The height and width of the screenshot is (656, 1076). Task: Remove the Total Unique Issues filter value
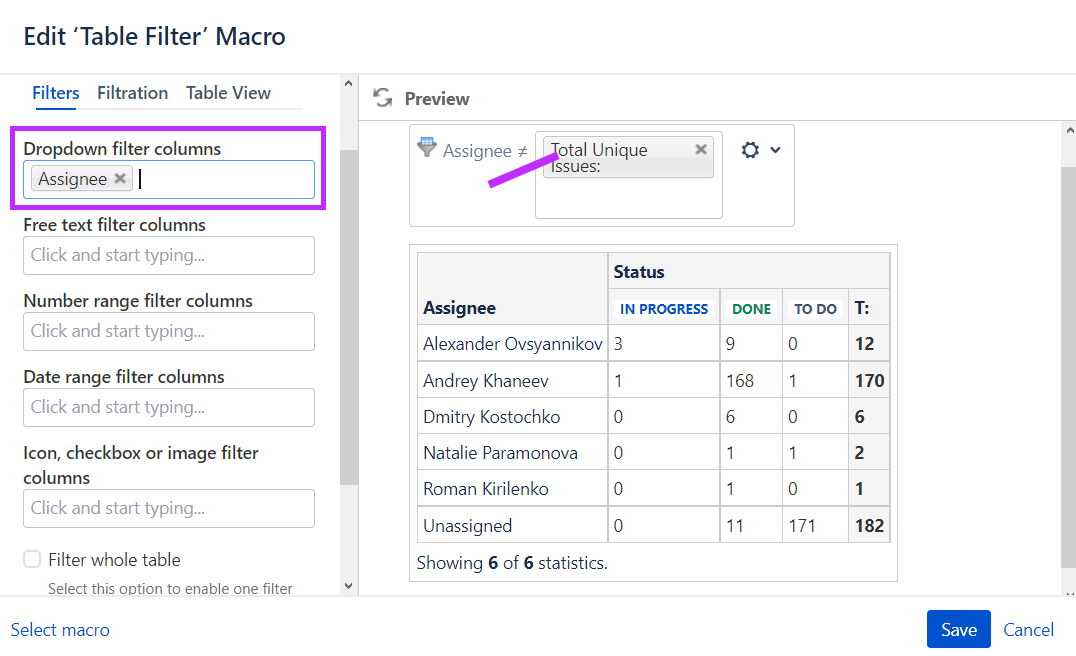point(701,150)
